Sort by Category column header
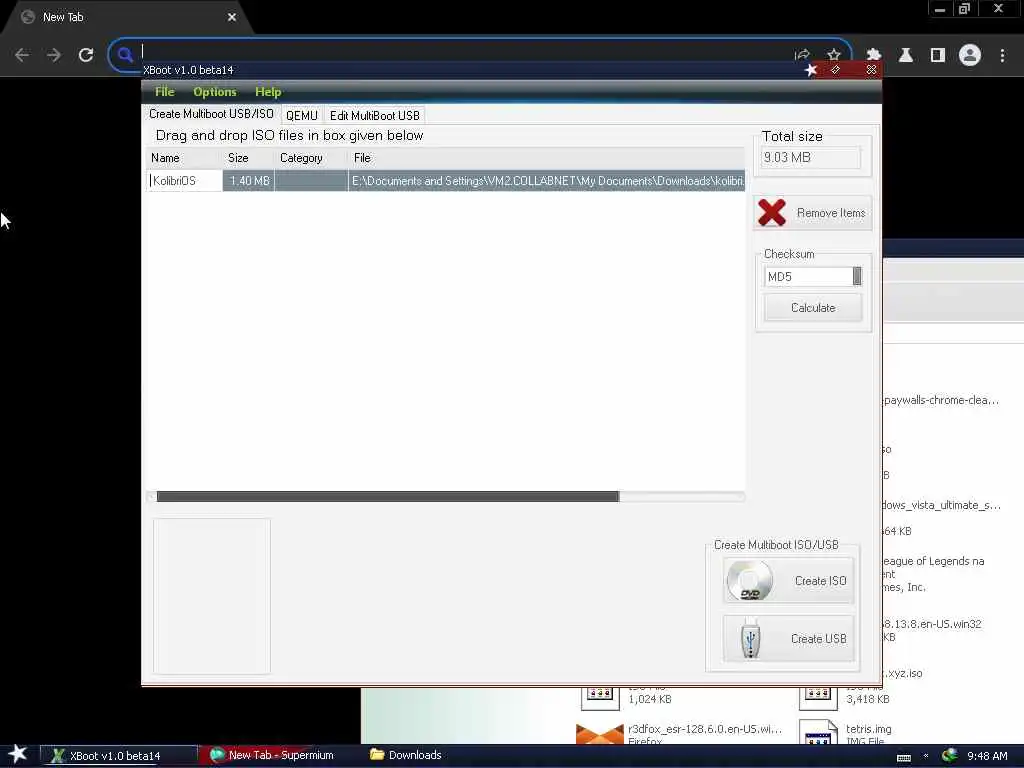Viewport: 1024px width, 768px height. [x=311, y=158]
